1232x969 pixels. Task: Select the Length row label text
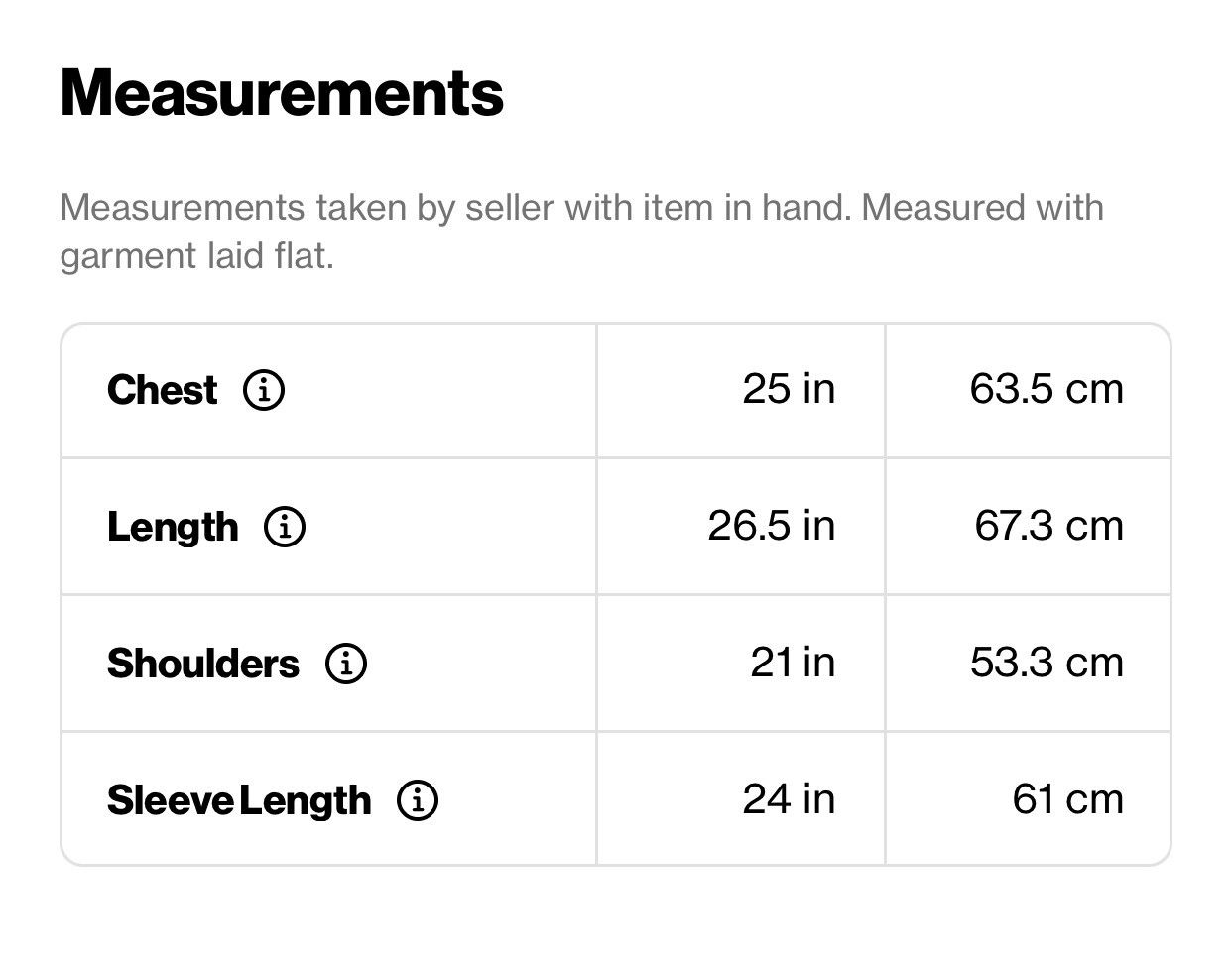[173, 528]
